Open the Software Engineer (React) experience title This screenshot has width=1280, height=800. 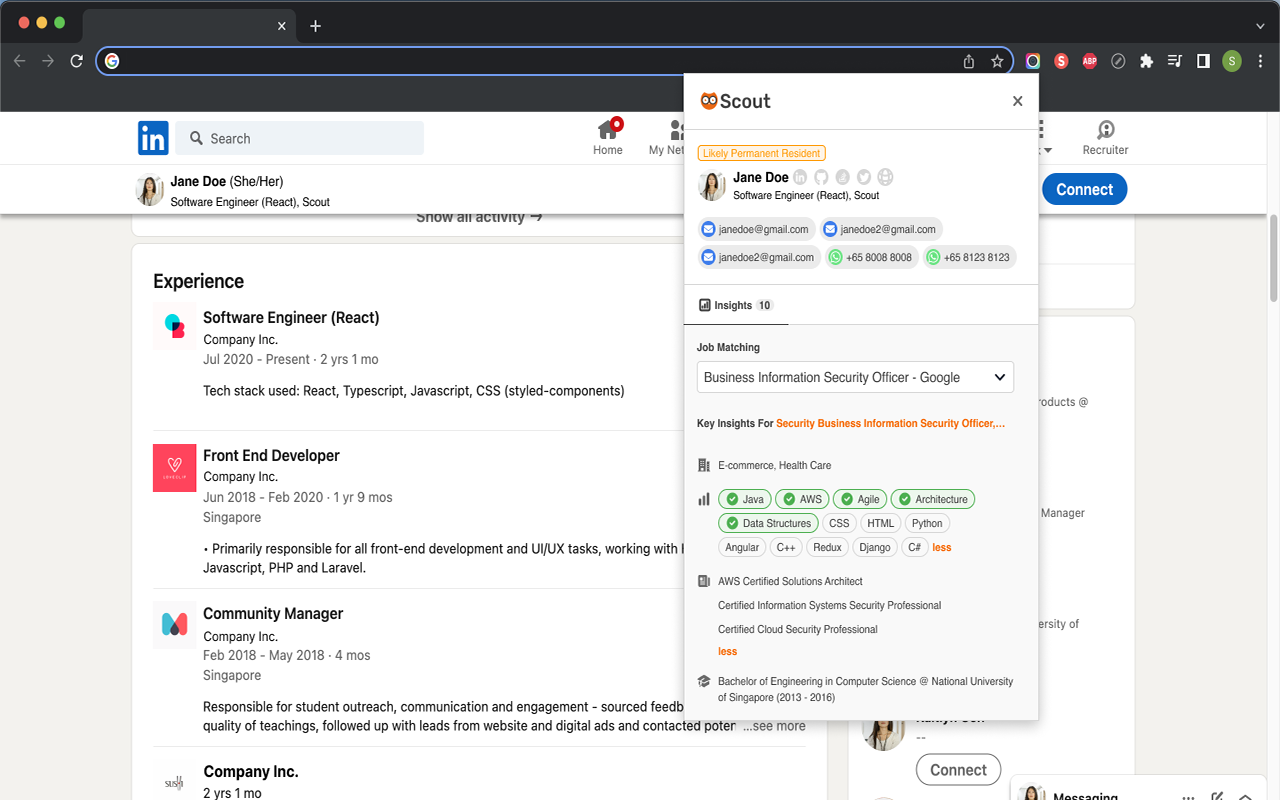click(x=291, y=317)
